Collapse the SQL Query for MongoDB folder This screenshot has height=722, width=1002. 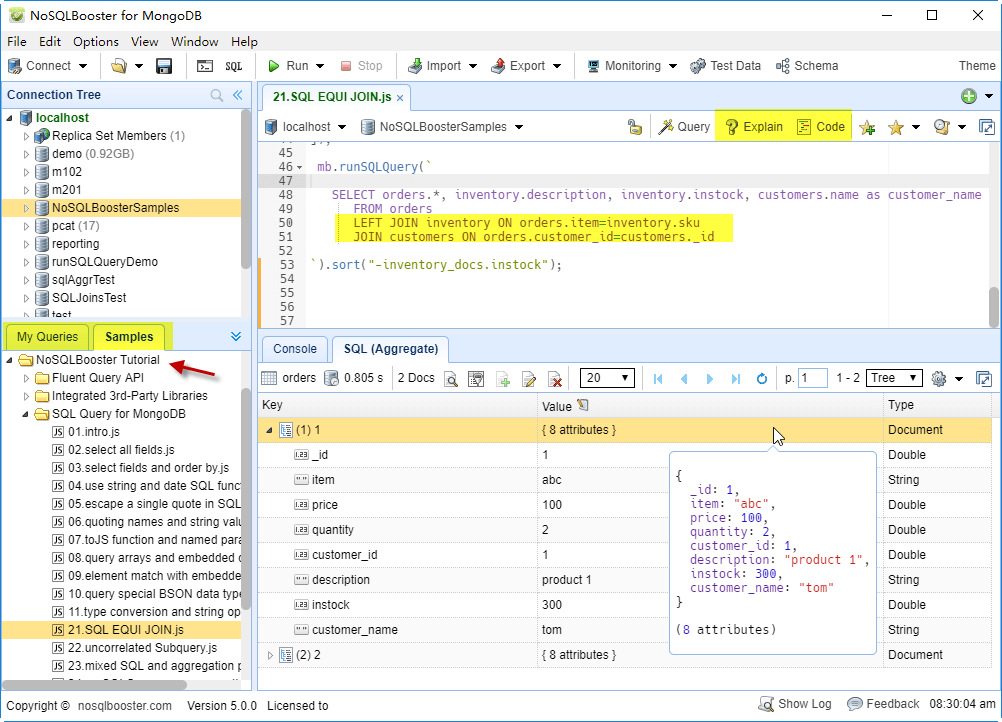[x=27, y=414]
